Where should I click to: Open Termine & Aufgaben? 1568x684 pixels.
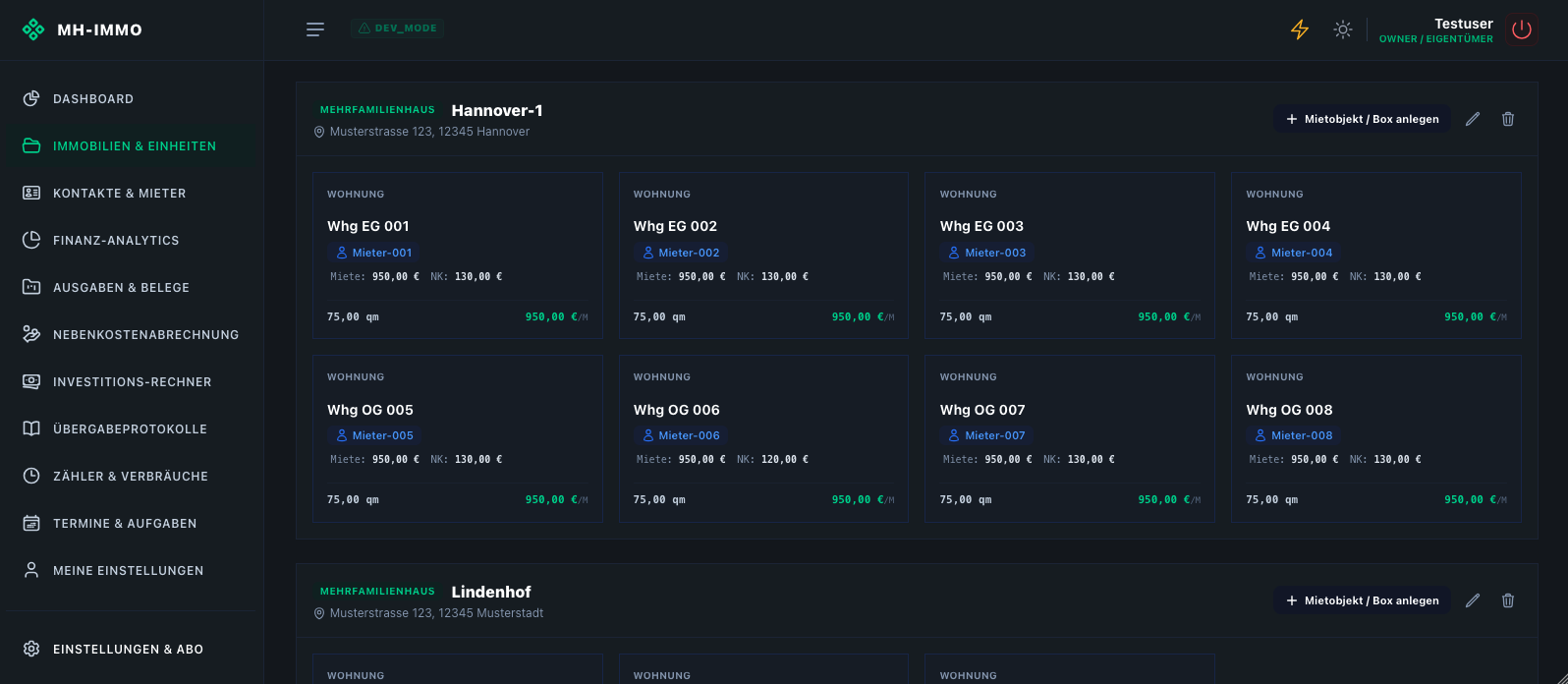(x=132, y=524)
